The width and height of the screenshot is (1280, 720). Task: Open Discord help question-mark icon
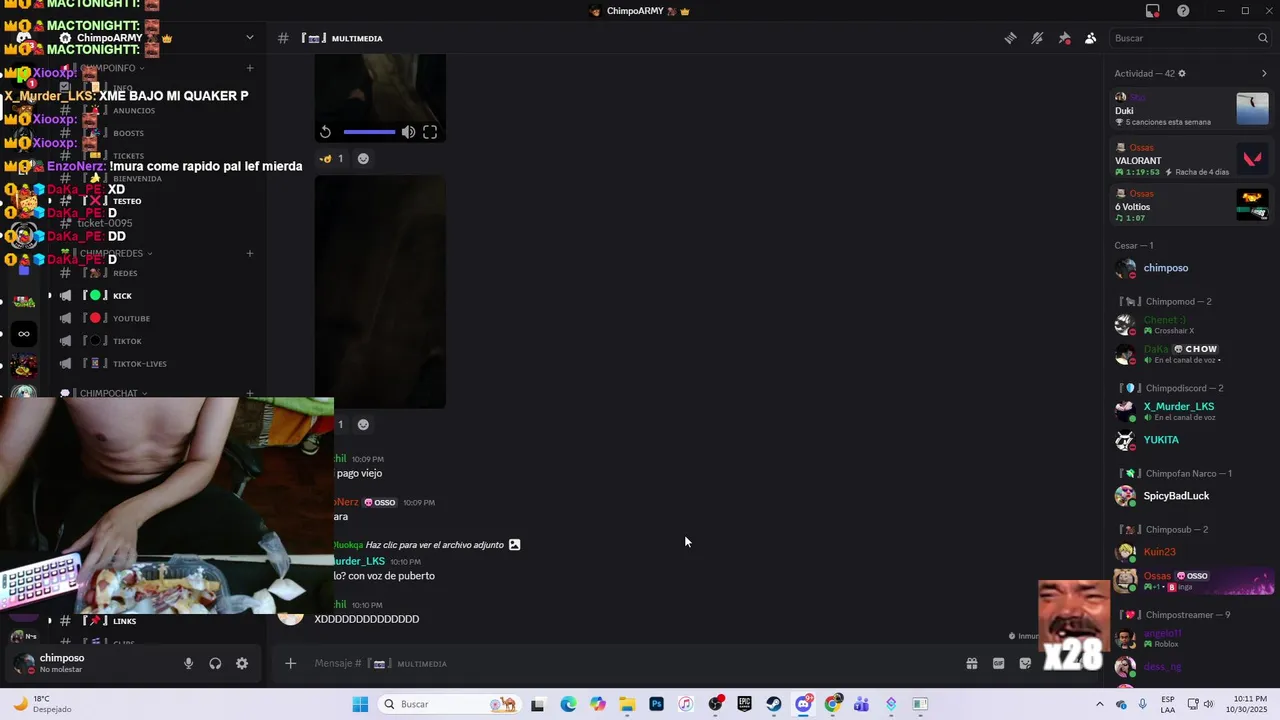[1183, 11]
